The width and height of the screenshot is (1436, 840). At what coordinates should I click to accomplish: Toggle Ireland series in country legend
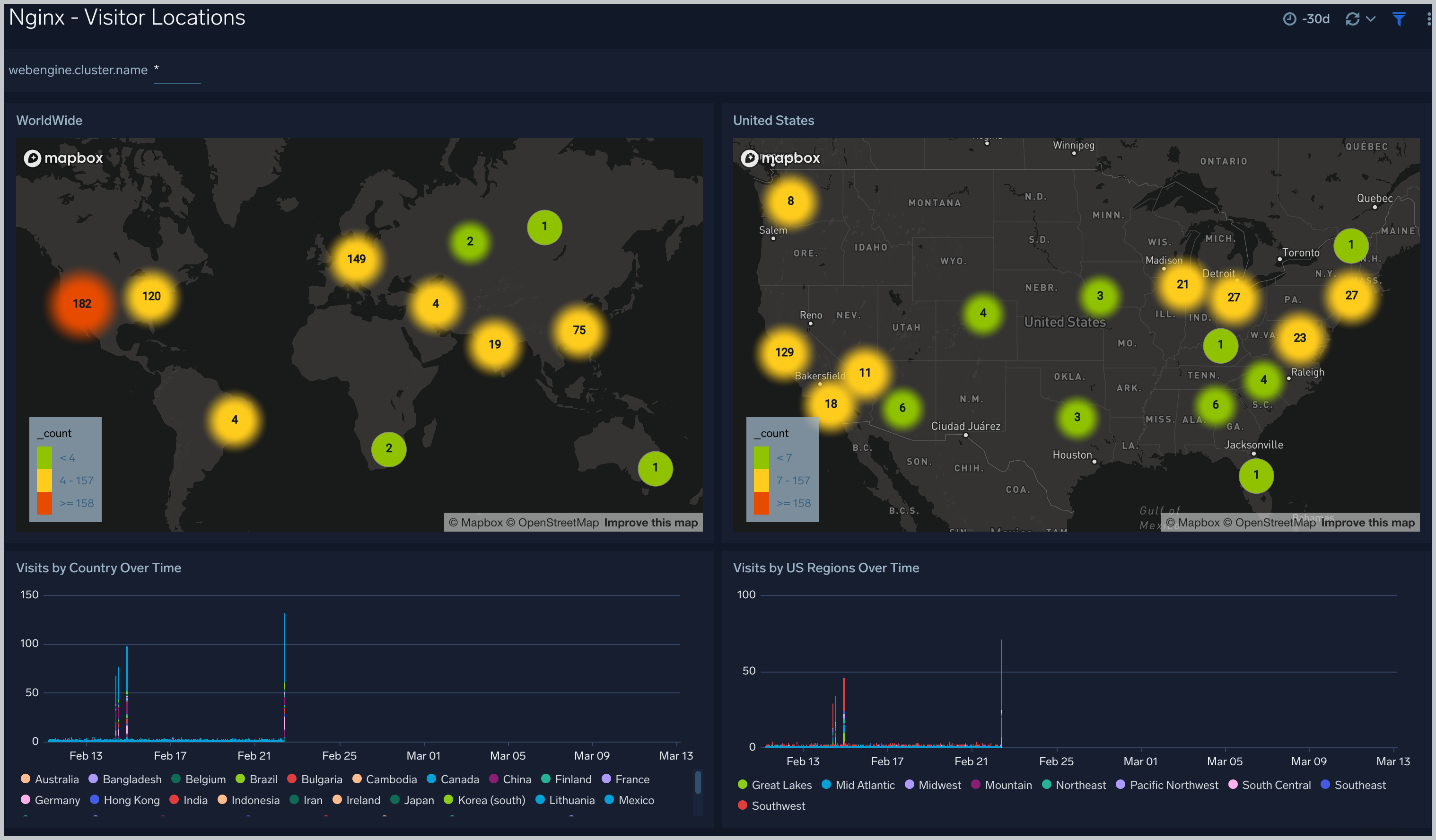(356, 800)
